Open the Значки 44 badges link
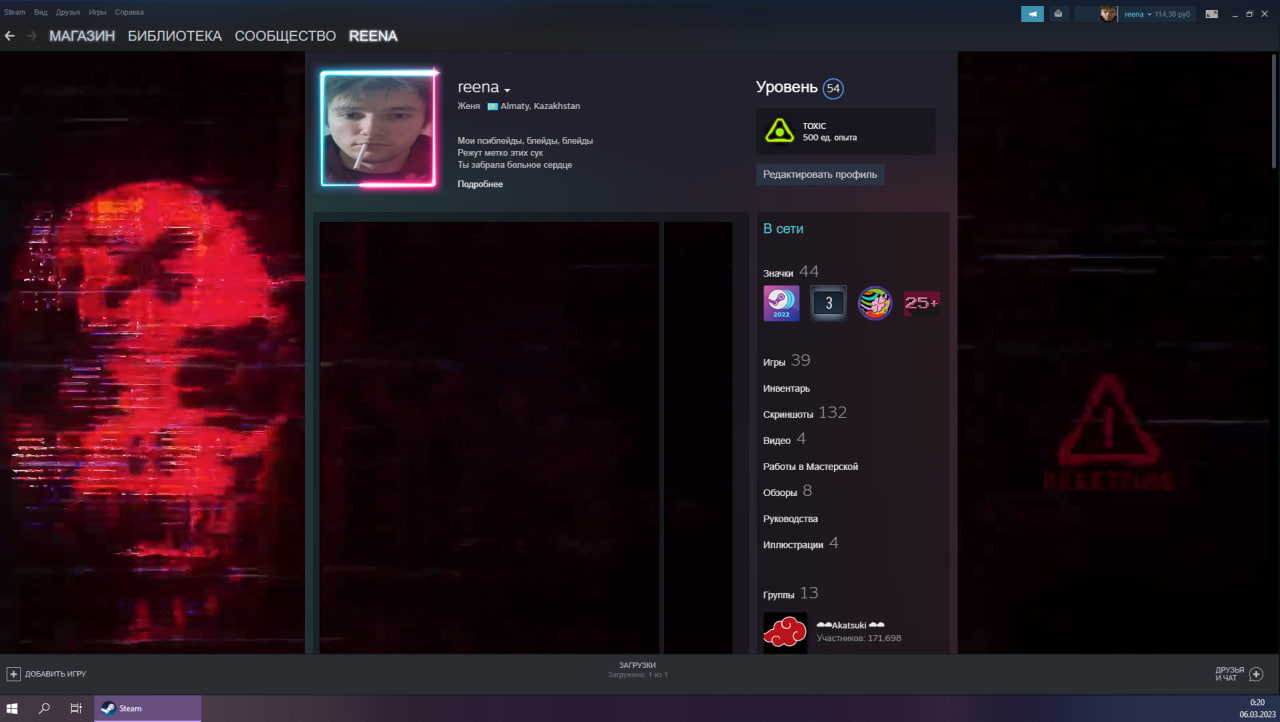 pos(790,272)
